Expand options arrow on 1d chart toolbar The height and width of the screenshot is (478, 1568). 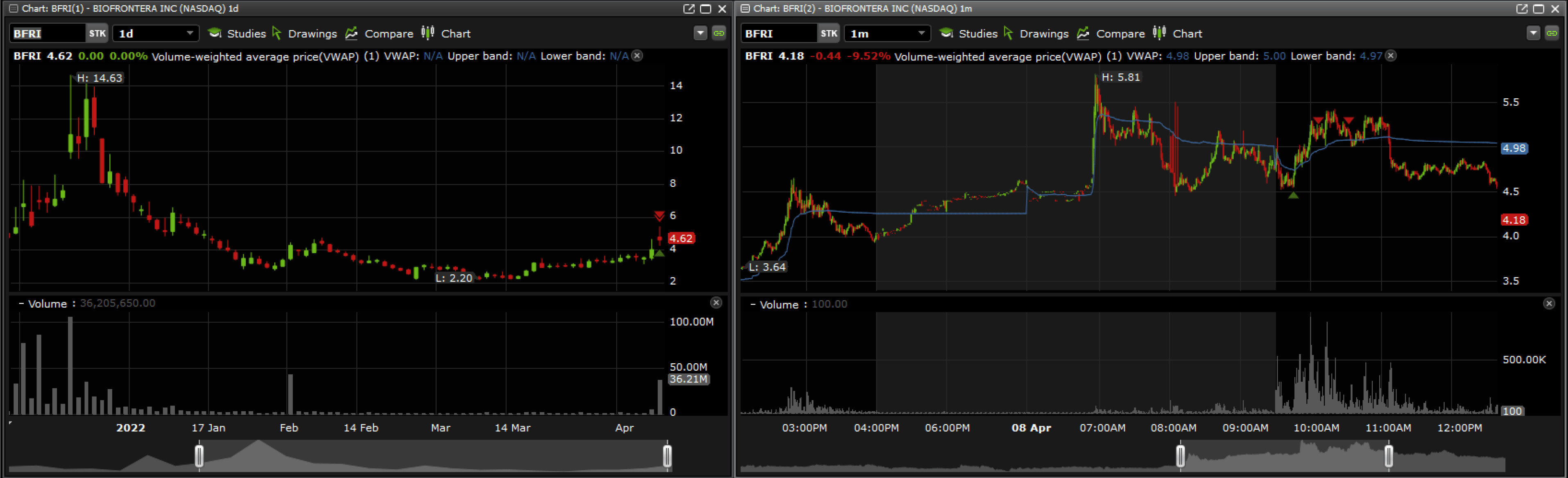(x=700, y=34)
